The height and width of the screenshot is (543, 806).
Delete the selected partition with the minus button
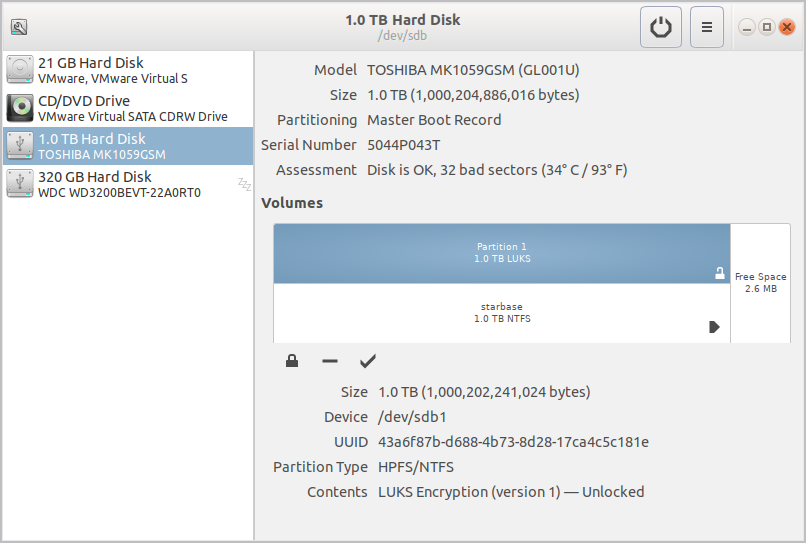tap(330, 361)
